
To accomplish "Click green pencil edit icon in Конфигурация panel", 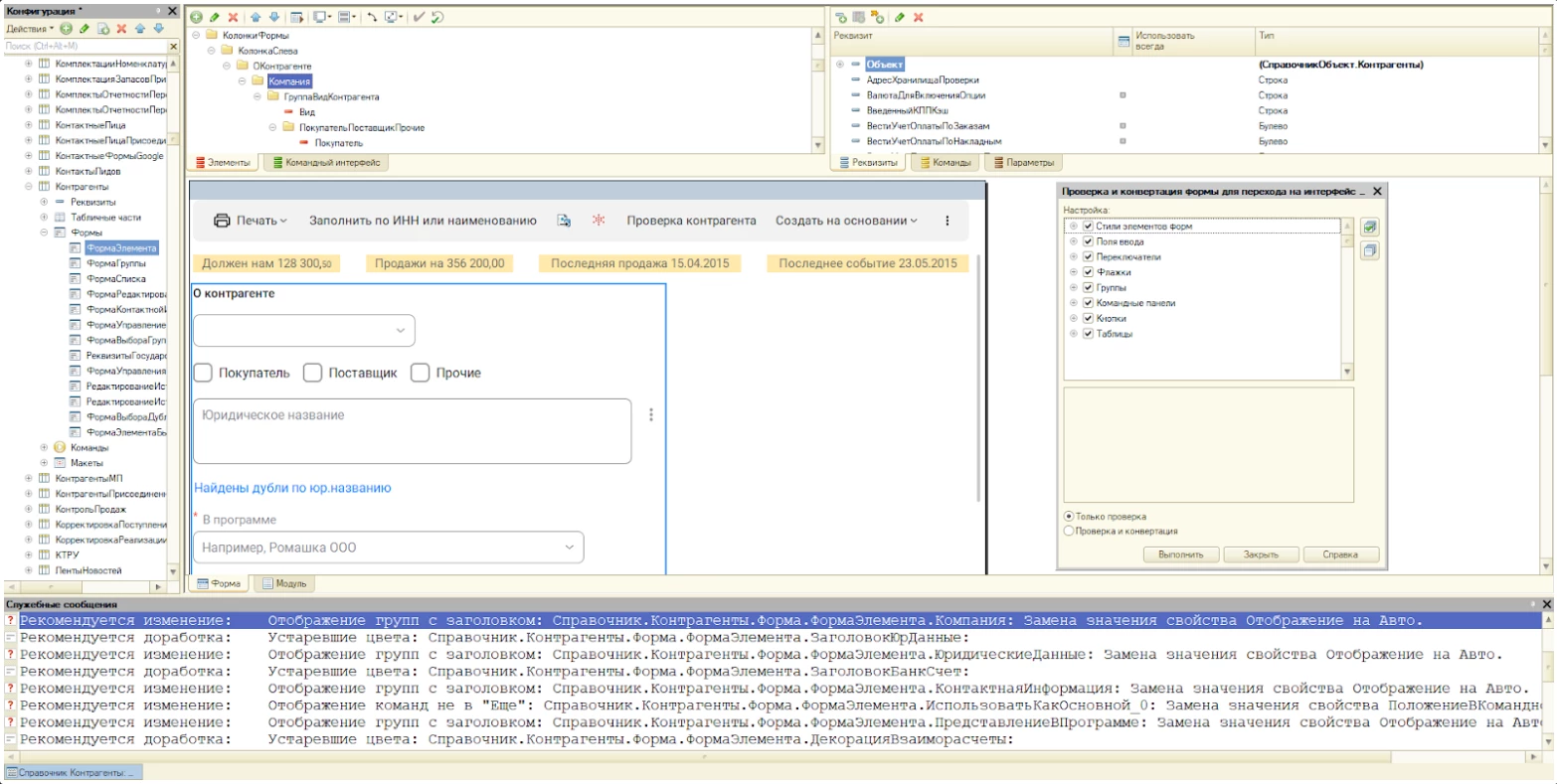I will (x=85, y=29).
